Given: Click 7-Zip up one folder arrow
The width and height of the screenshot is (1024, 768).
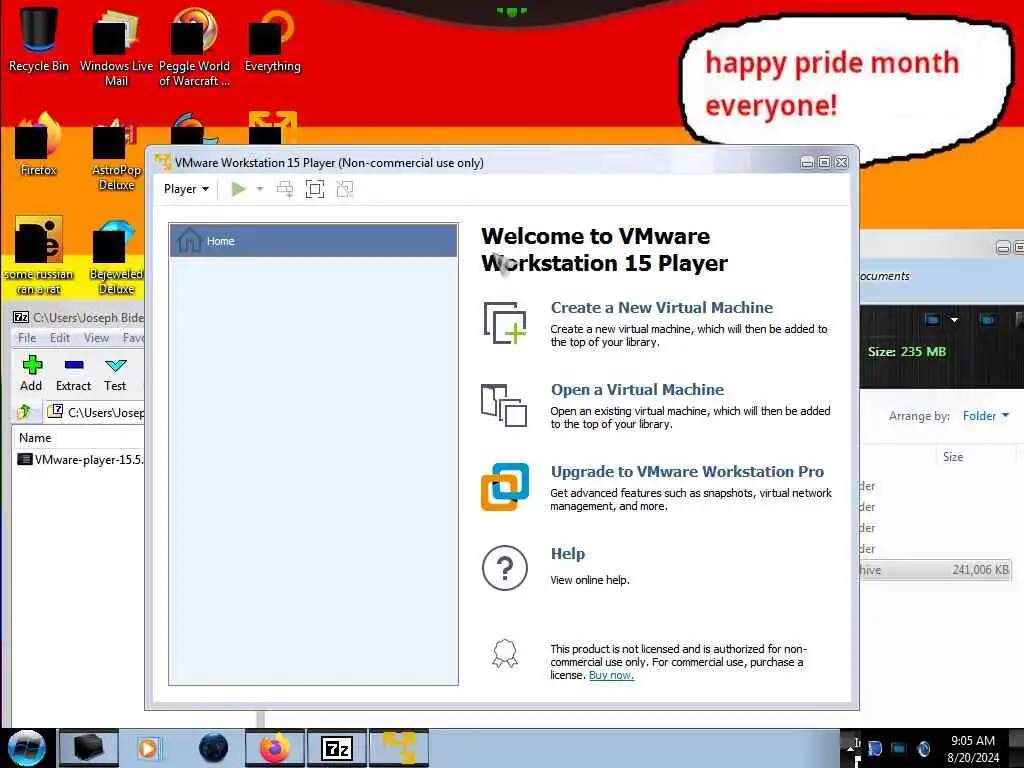Looking at the screenshot, I should (24, 412).
